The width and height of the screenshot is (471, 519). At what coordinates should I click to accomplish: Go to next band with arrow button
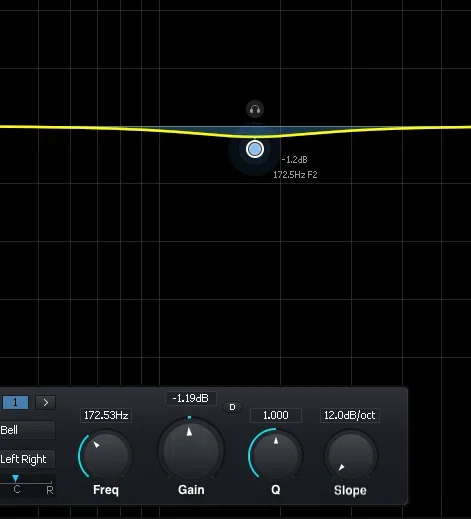46,403
